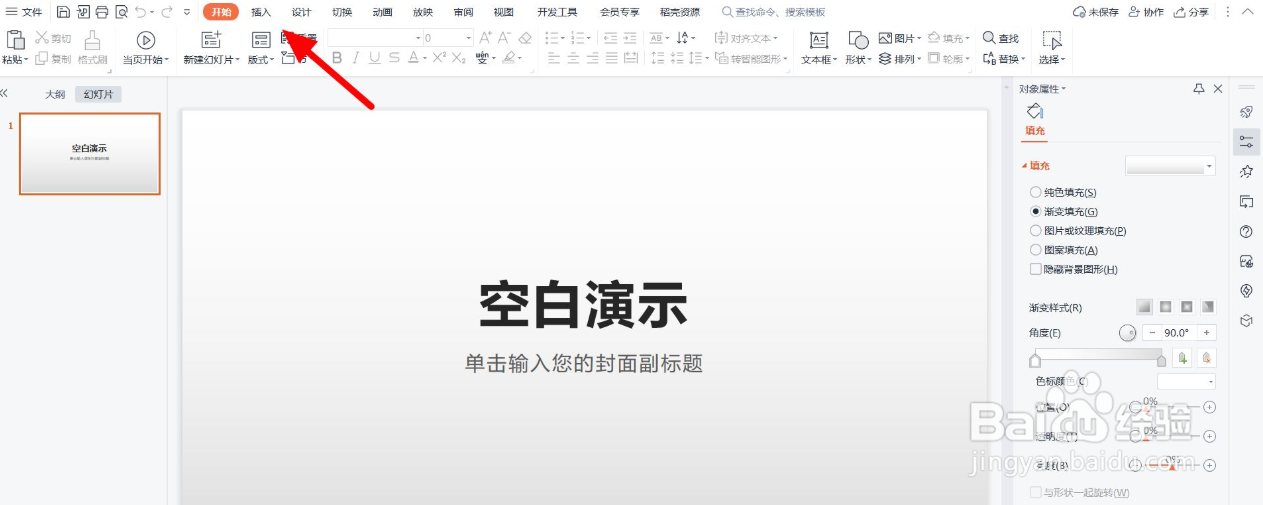
Task: Click the Subscript X₂ icon
Action: click(458, 58)
